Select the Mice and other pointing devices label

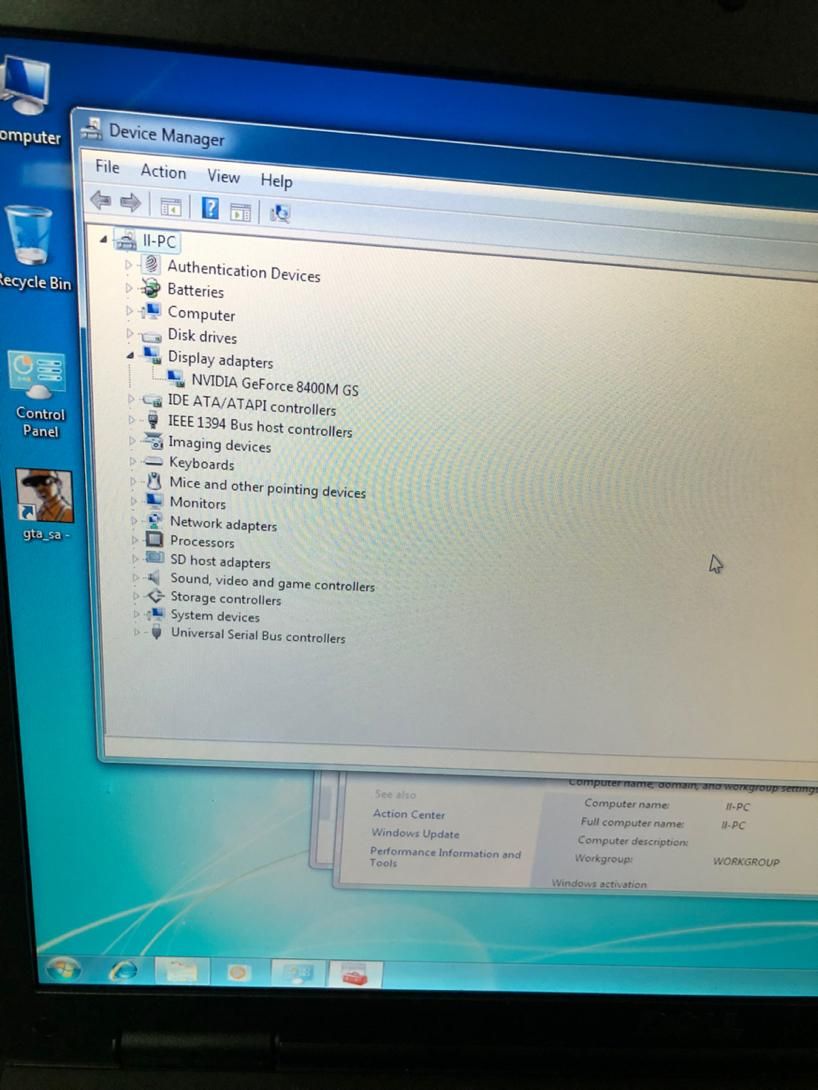(268, 487)
